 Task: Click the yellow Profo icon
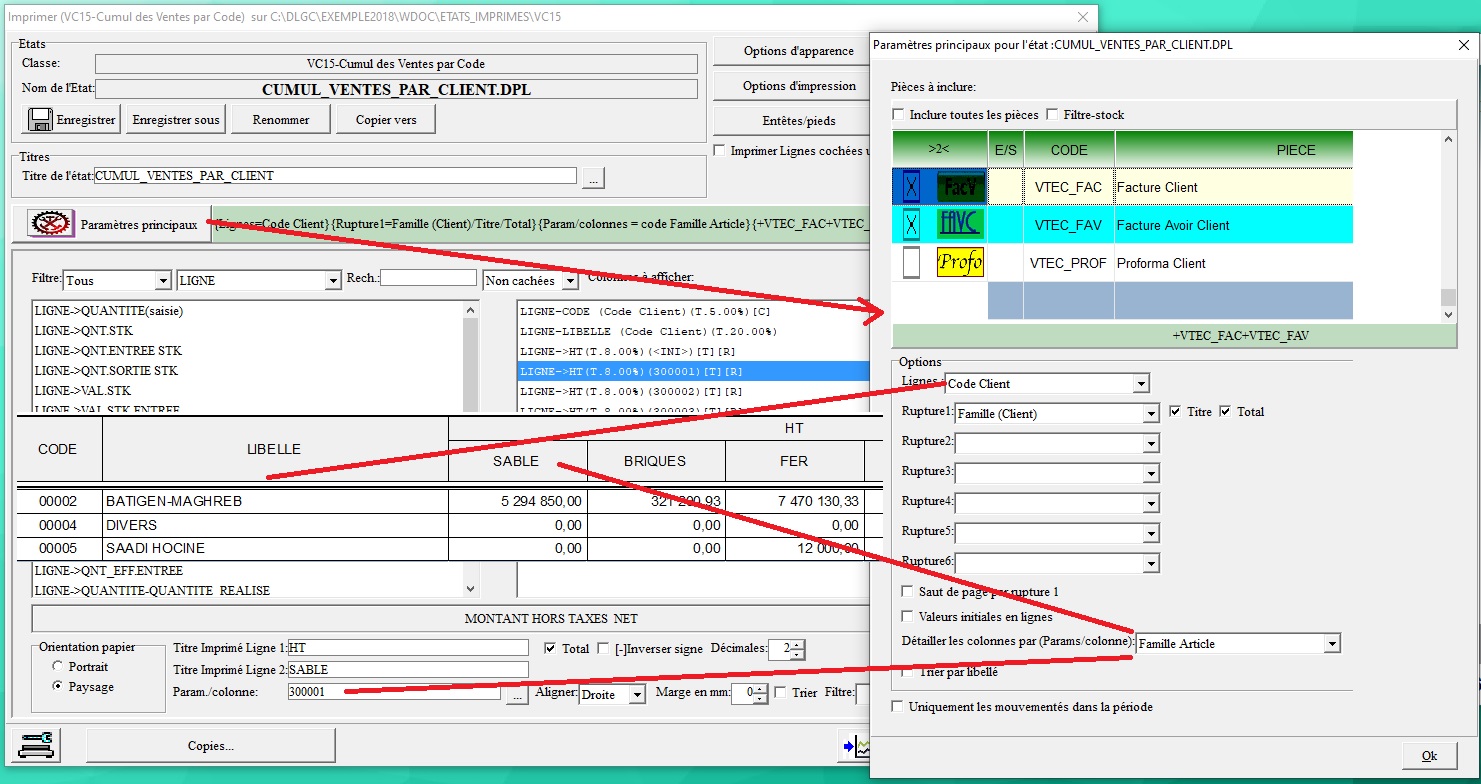[960, 263]
